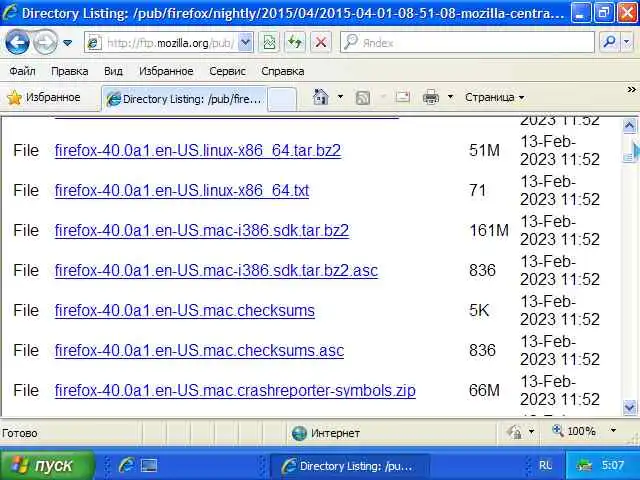Expand the address bar dropdown
Image resolution: width=640 pixels, height=480 pixels.
pyautogui.click(x=245, y=42)
